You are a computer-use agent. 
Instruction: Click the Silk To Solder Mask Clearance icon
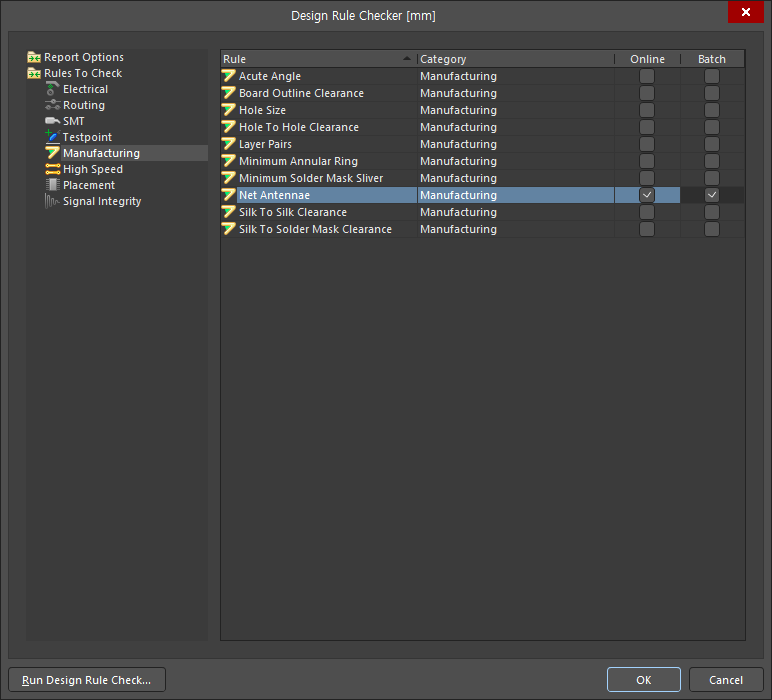point(228,229)
